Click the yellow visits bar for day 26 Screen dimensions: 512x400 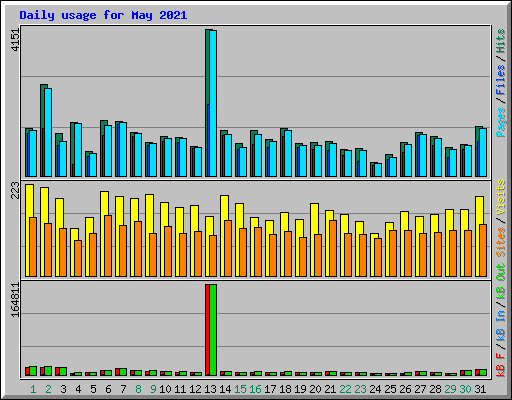click(x=403, y=244)
